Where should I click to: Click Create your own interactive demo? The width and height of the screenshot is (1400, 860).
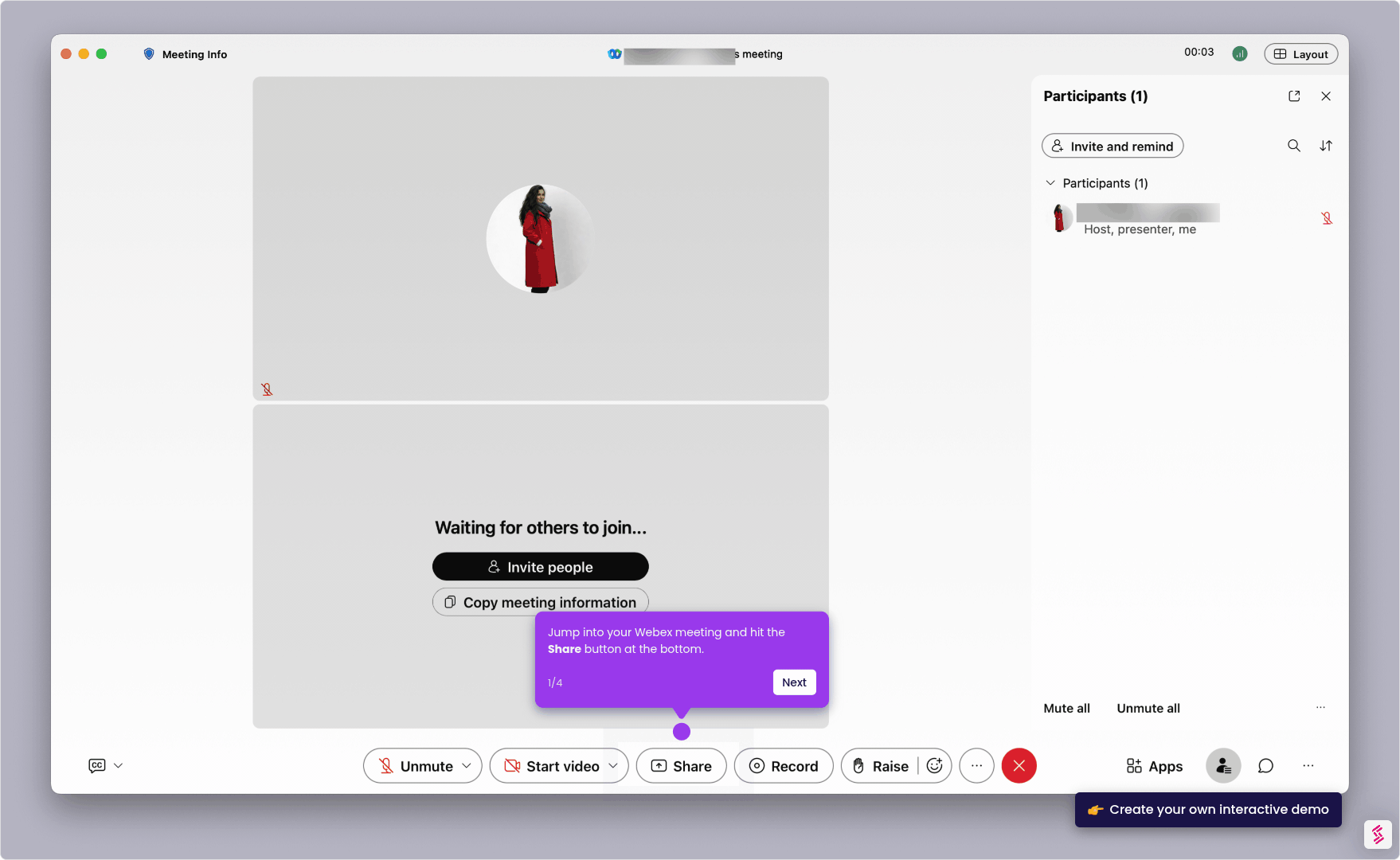[1208, 810]
